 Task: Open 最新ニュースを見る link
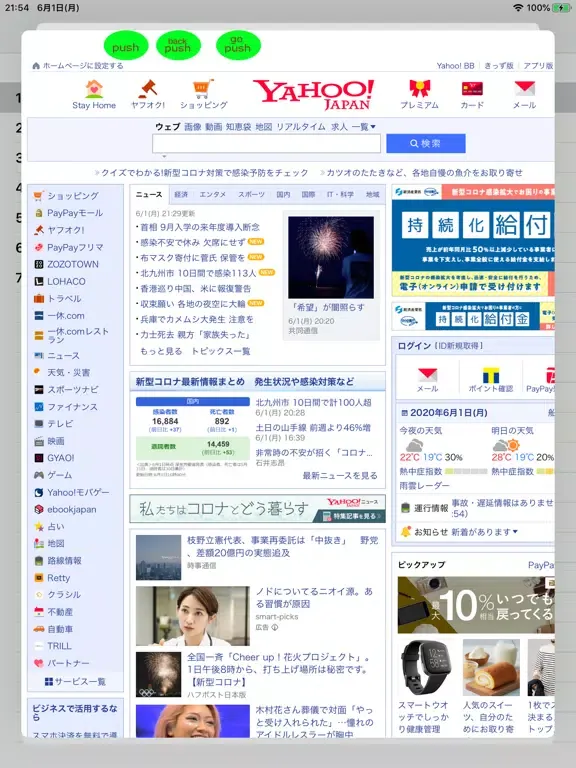340,476
